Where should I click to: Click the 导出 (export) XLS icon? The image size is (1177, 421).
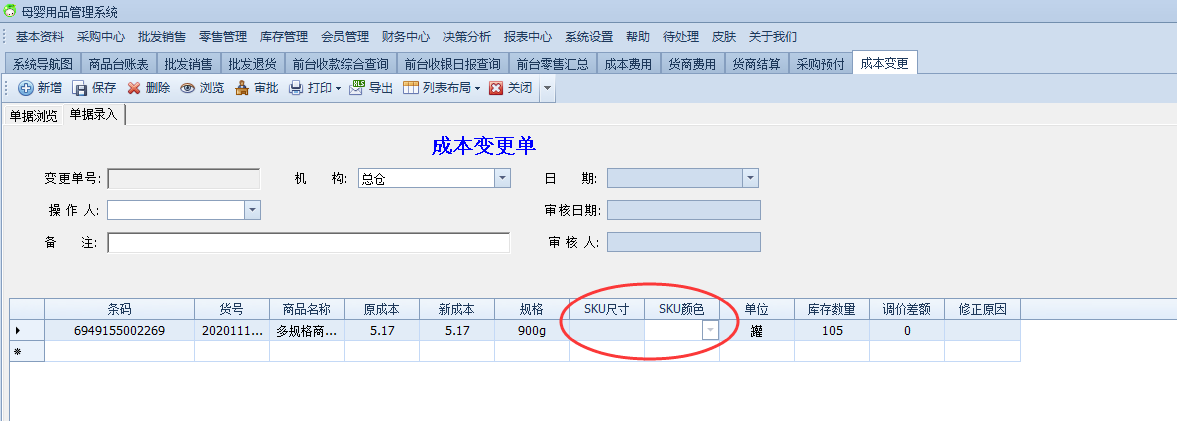(357, 88)
